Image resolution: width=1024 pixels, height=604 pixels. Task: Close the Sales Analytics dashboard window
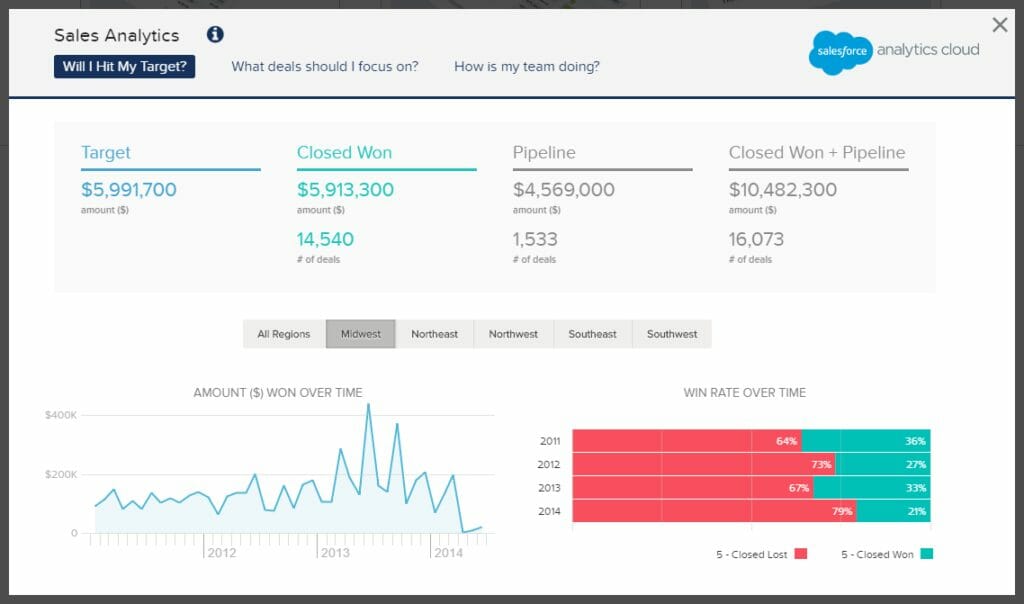coord(999,25)
